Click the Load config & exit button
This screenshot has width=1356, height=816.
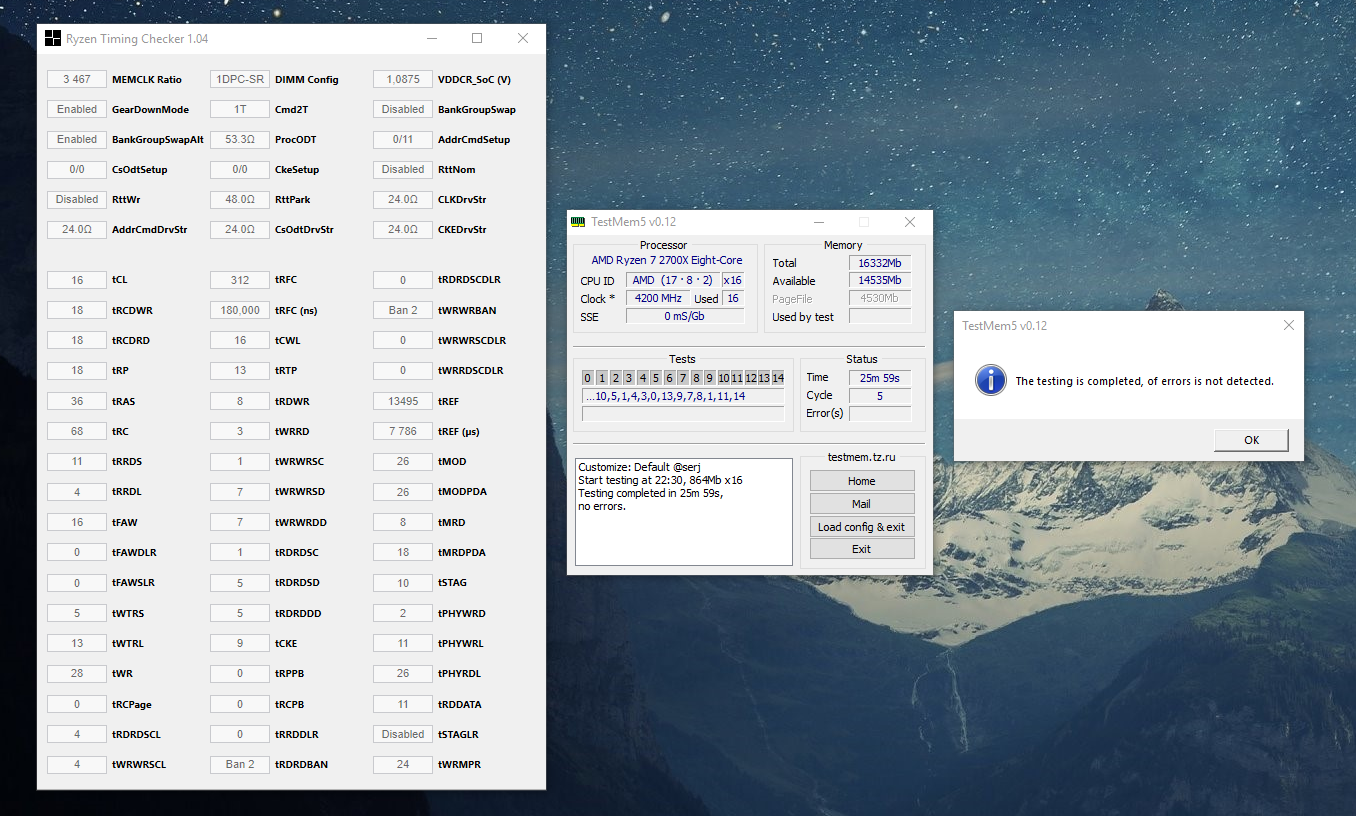[862, 527]
